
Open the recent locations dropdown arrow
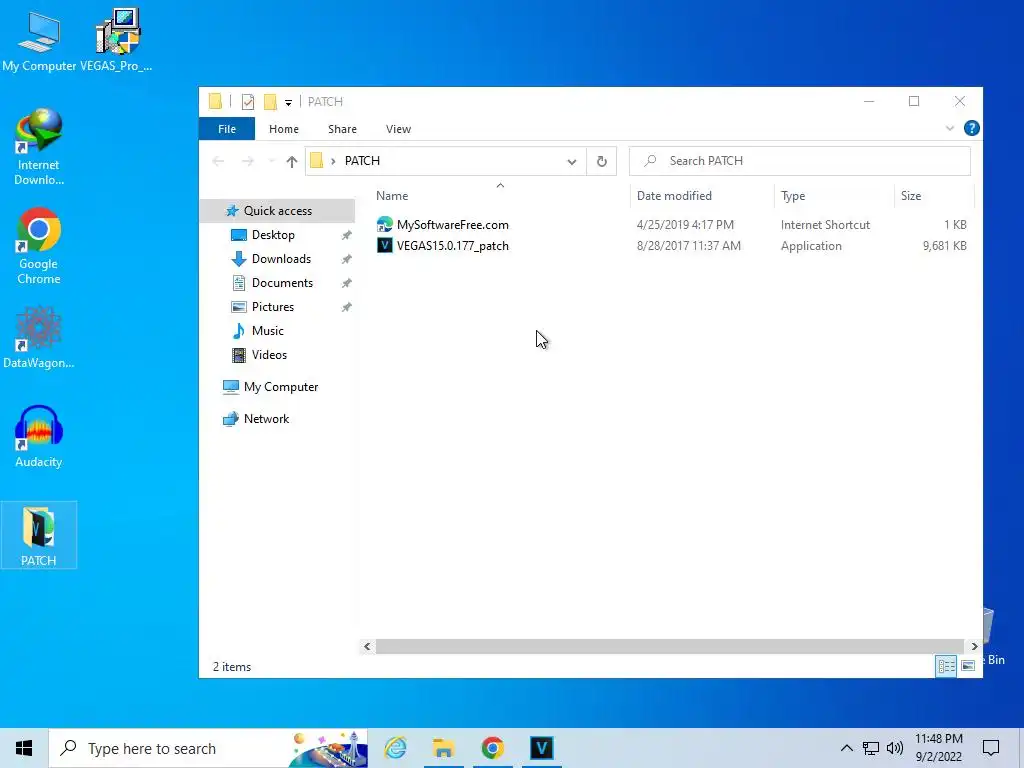click(271, 161)
